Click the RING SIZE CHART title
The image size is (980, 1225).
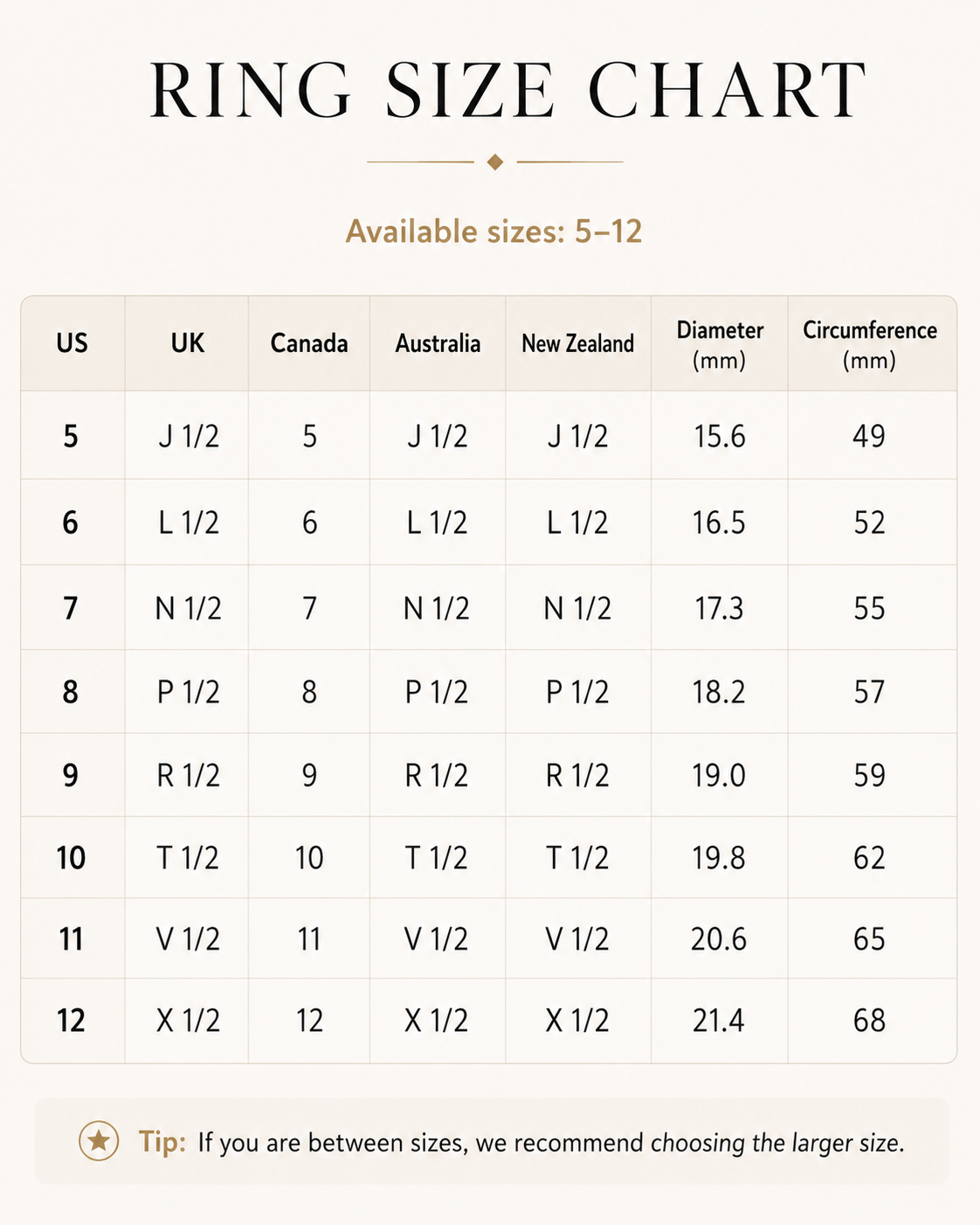(508, 91)
